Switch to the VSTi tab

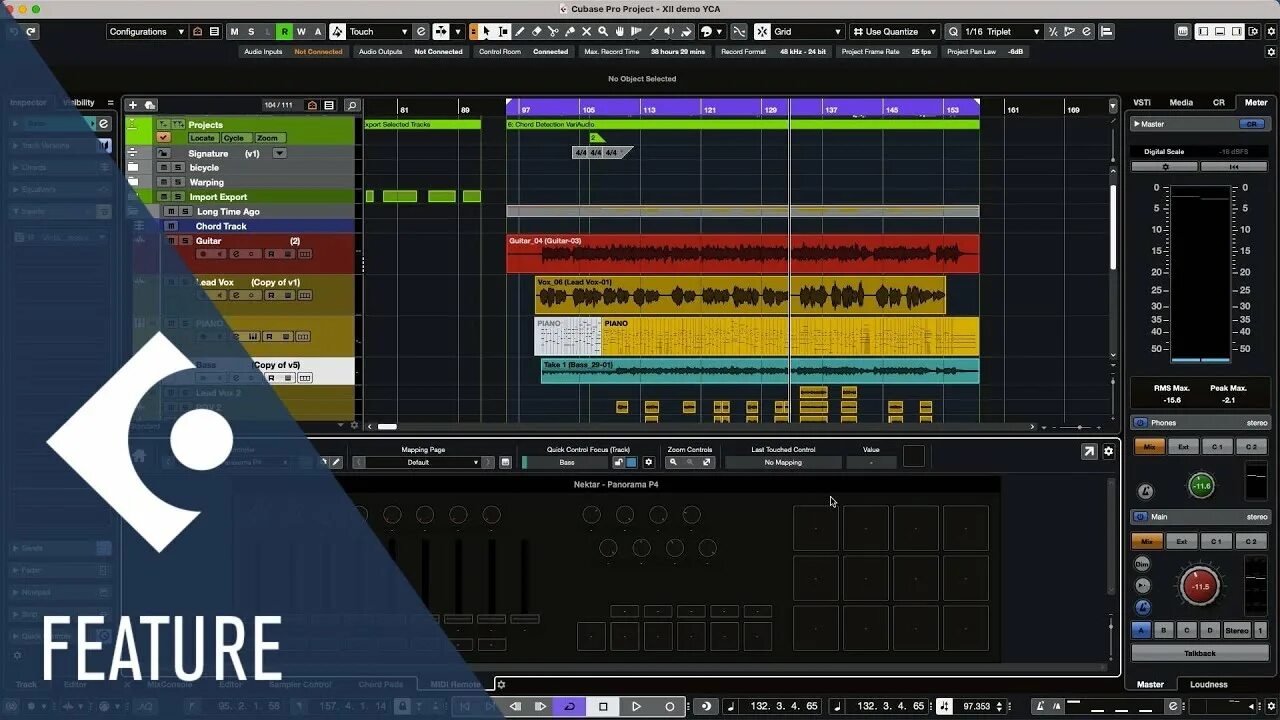[x=1141, y=102]
